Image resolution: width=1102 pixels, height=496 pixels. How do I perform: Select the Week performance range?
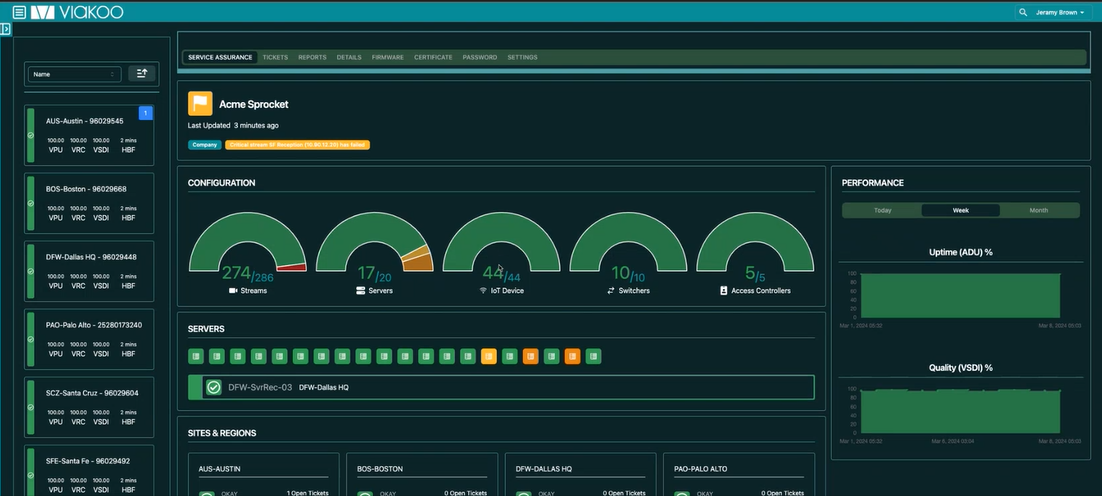pyautogui.click(x=960, y=210)
